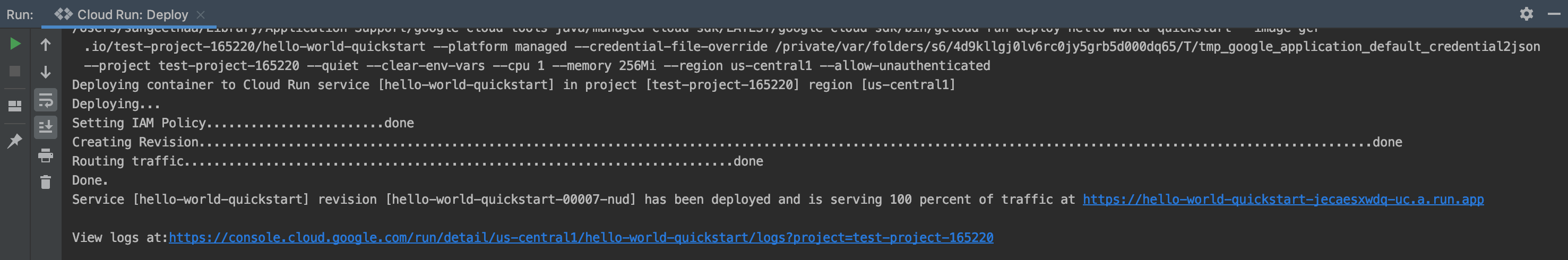Click the 'Creating Revision' output line
The width and height of the screenshot is (1568, 260).
135,143
